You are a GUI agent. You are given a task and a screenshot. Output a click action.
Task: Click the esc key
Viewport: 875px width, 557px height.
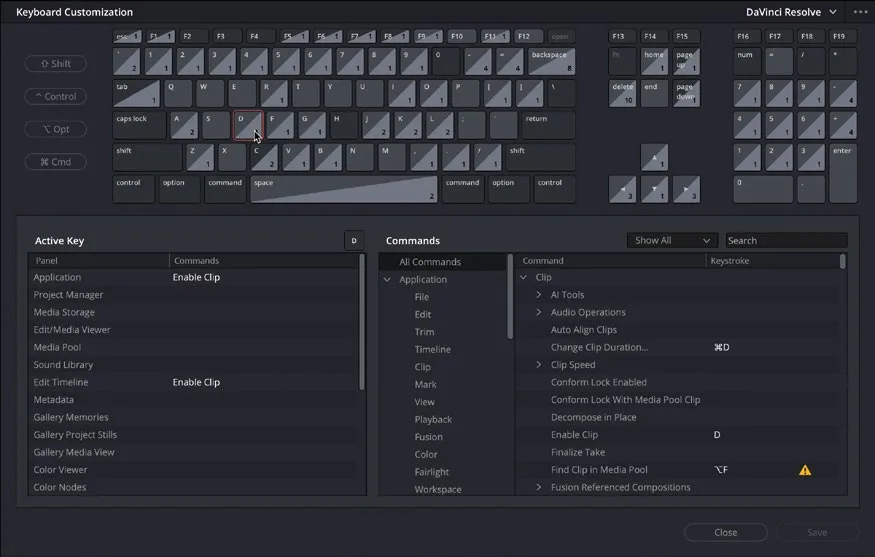[127, 36]
